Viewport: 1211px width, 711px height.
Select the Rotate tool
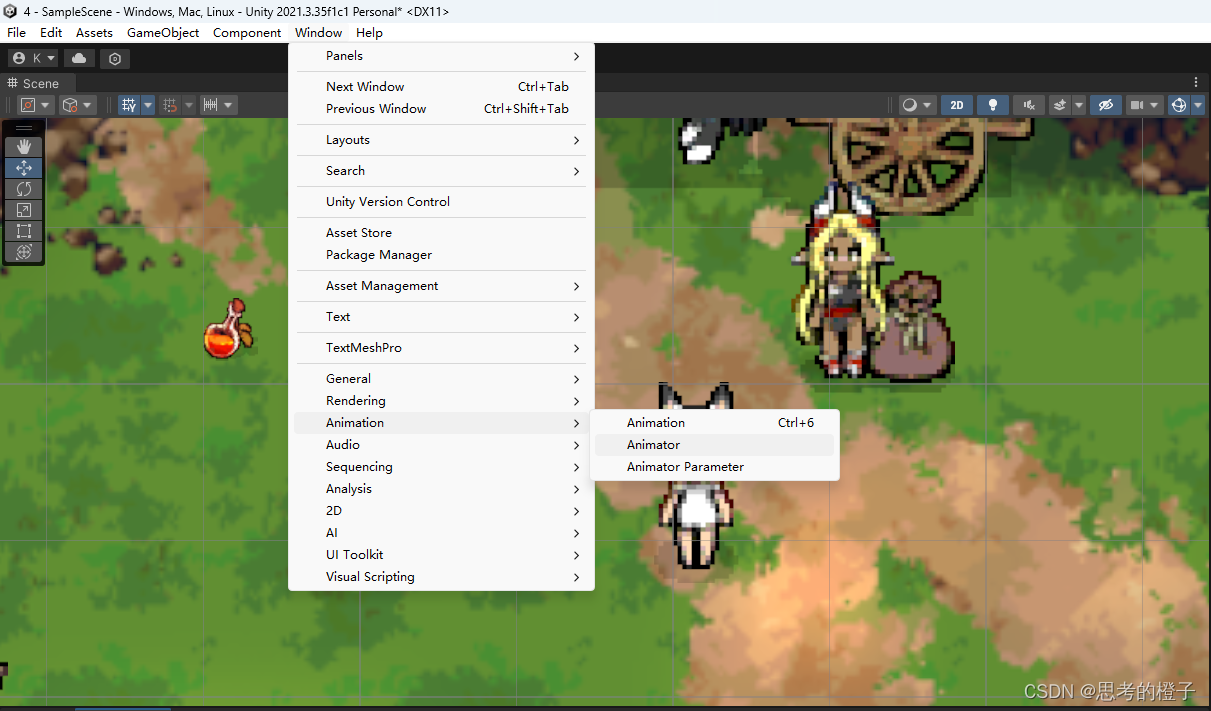[x=24, y=189]
